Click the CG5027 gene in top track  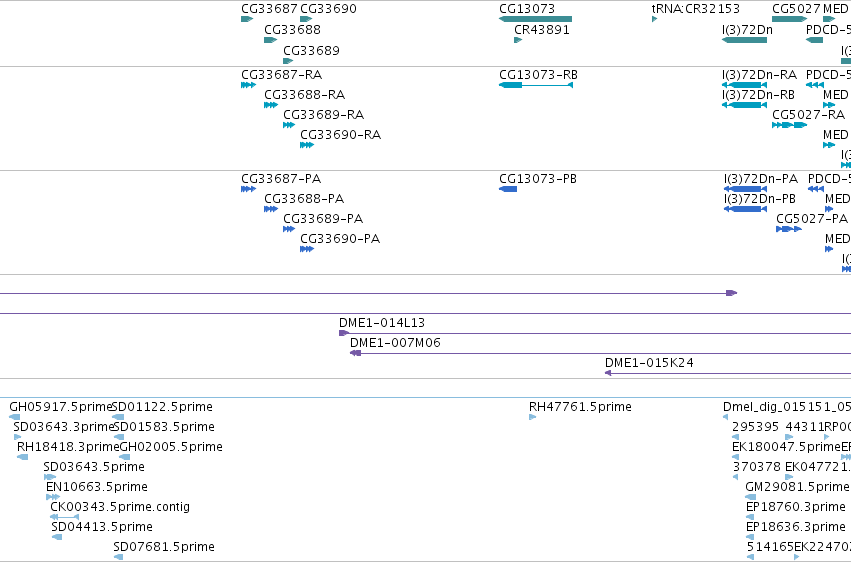pyautogui.click(x=789, y=19)
